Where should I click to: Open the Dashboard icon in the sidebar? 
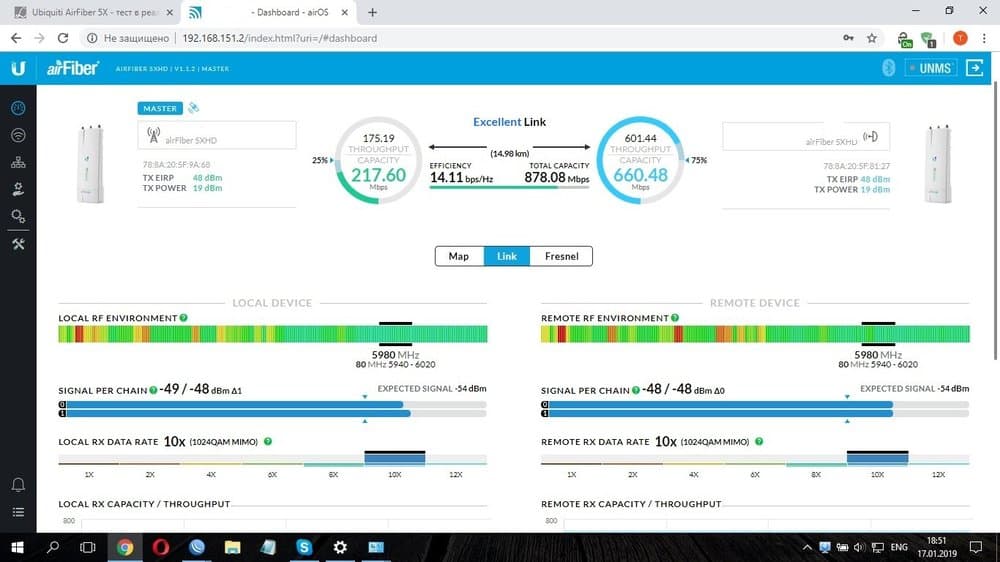point(18,108)
